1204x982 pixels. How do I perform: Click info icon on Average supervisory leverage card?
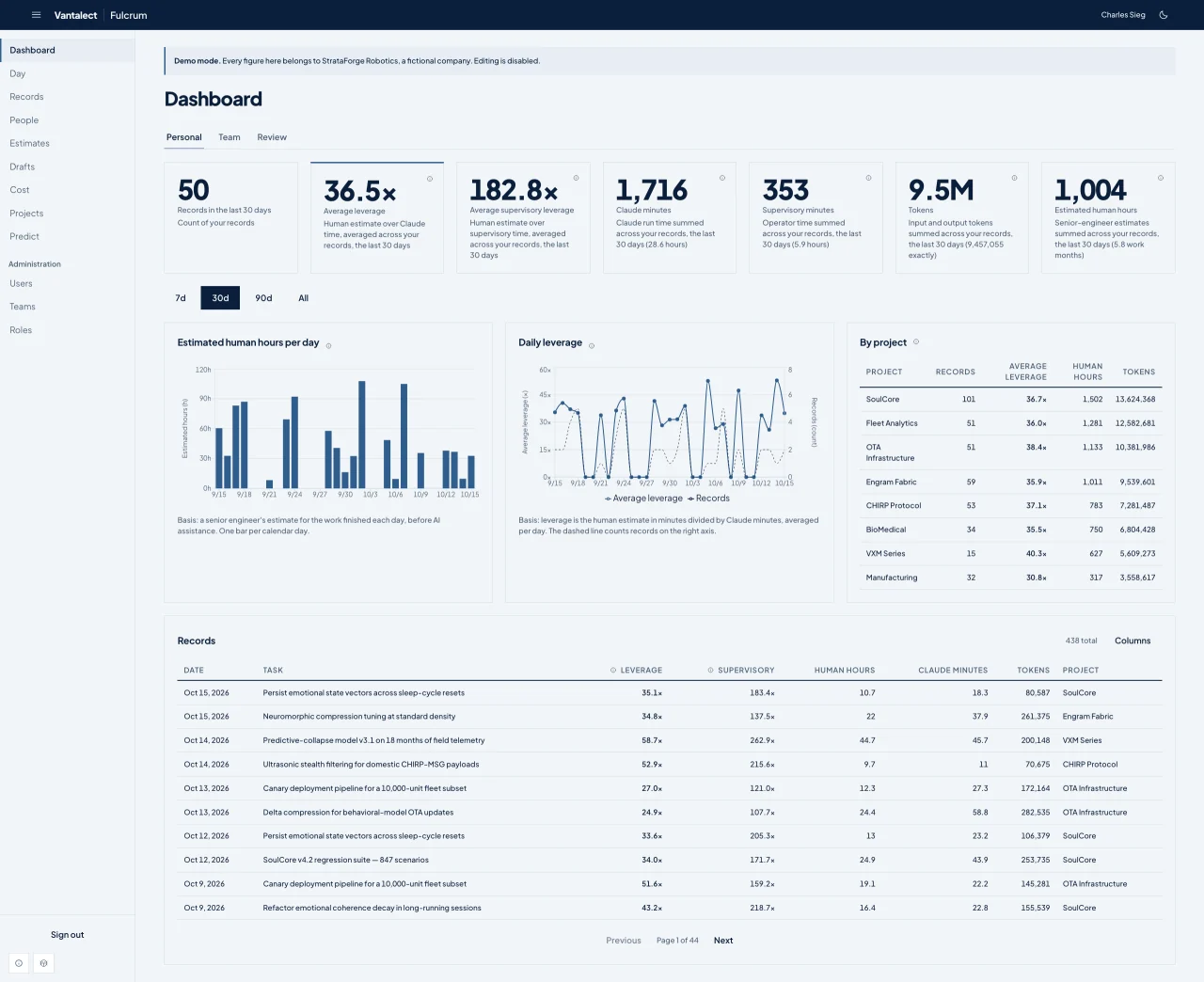point(577,178)
